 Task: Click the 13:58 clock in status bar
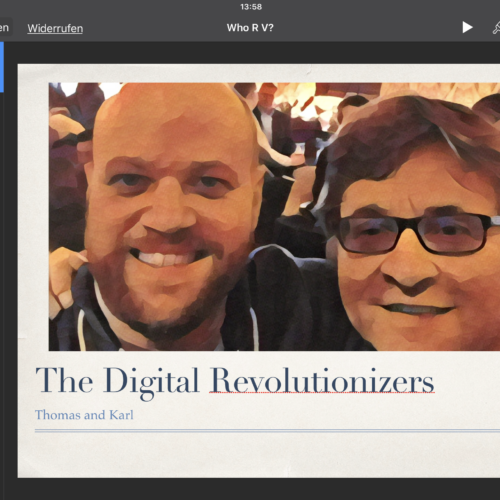pos(251,7)
